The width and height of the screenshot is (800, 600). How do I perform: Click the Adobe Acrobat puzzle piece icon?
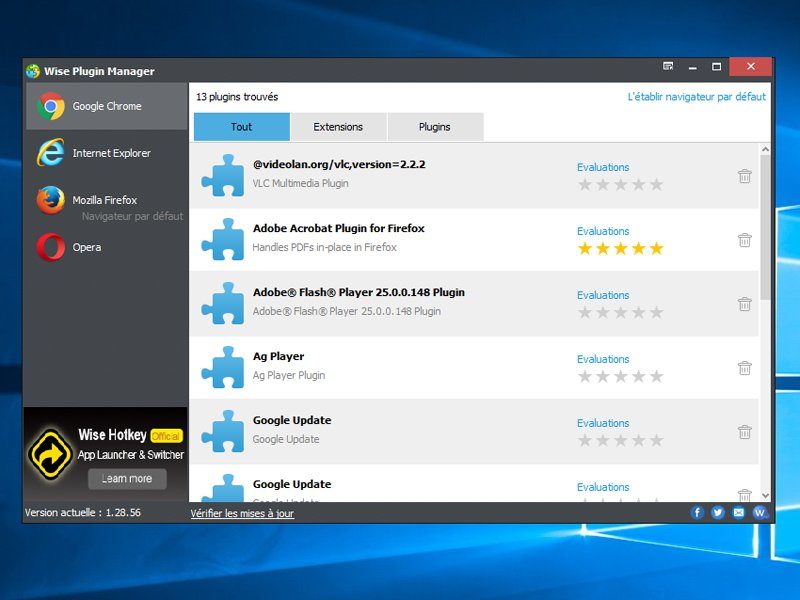point(223,239)
